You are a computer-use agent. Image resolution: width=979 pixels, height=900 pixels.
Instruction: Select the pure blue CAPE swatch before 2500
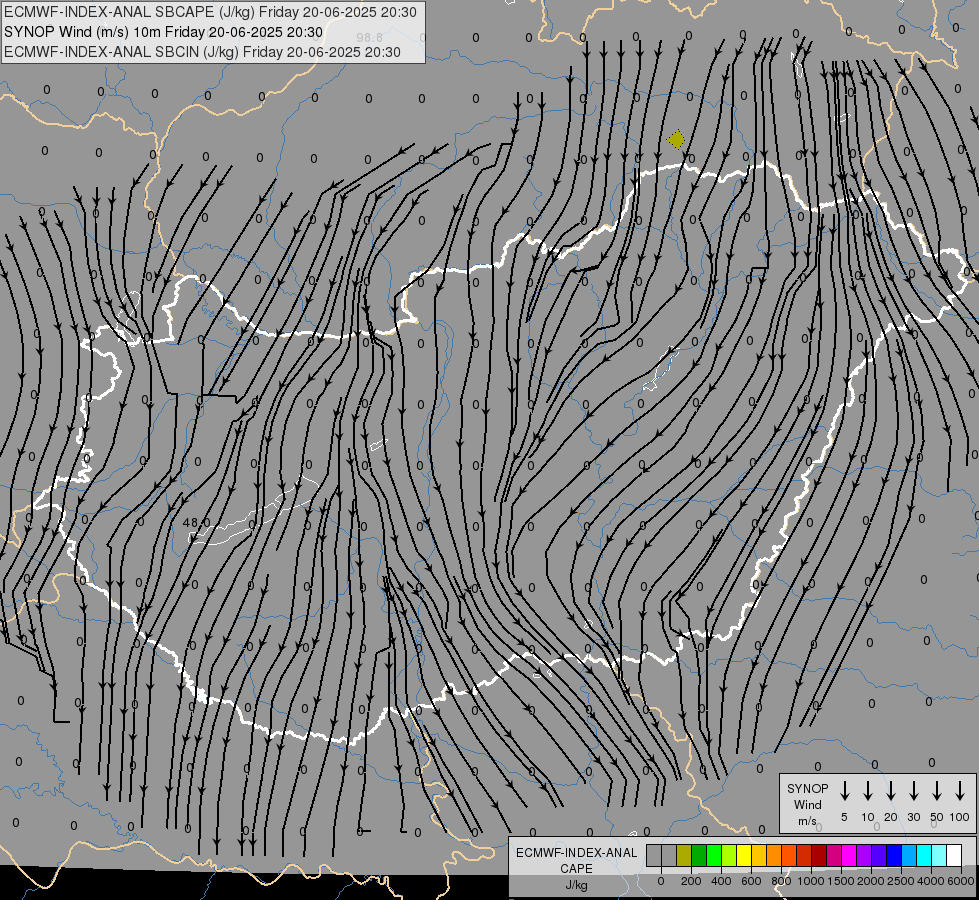(893, 855)
